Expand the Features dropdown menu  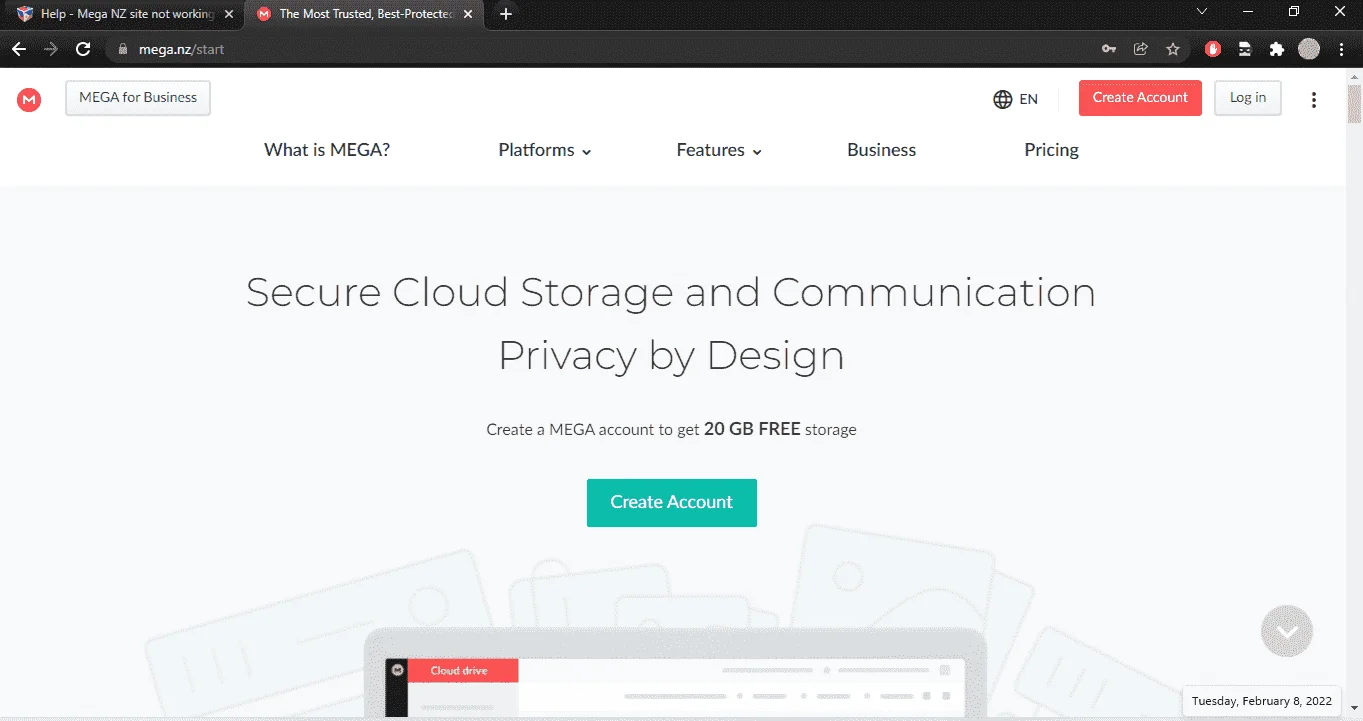click(719, 150)
